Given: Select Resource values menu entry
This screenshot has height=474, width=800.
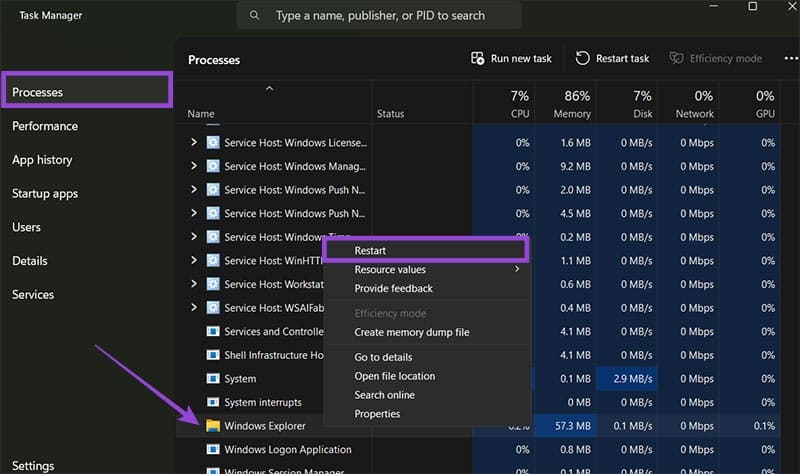Looking at the screenshot, I should pyautogui.click(x=427, y=269).
